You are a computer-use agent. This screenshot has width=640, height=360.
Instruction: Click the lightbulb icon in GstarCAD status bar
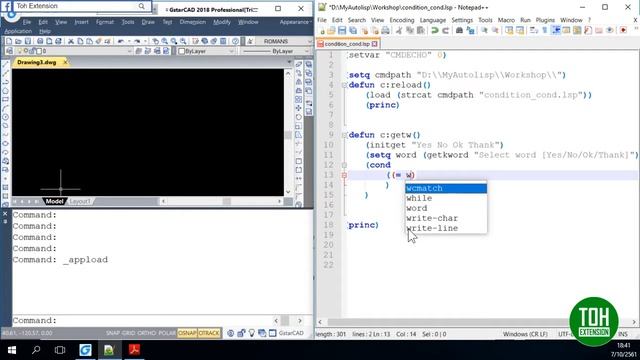point(251,333)
